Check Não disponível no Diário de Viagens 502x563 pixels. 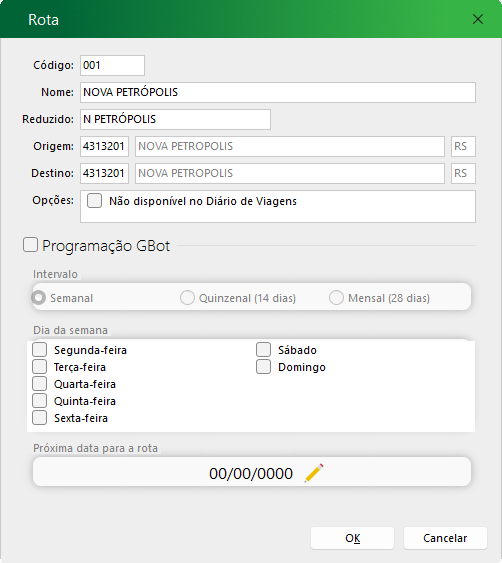tap(94, 201)
